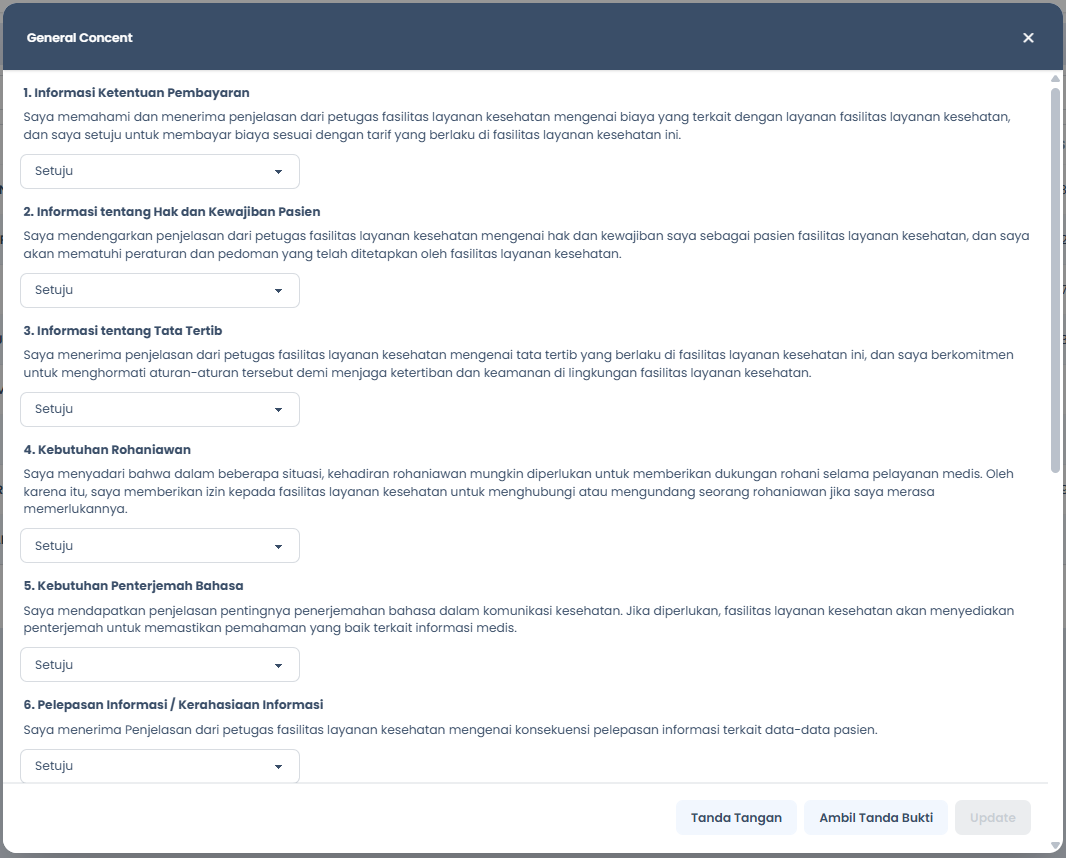Click caret arrow of Kebutuhan Penterjemah Bahasa dropdown
Image resolution: width=1066 pixels, height=858 pixels.
click(x=278, y=666)
